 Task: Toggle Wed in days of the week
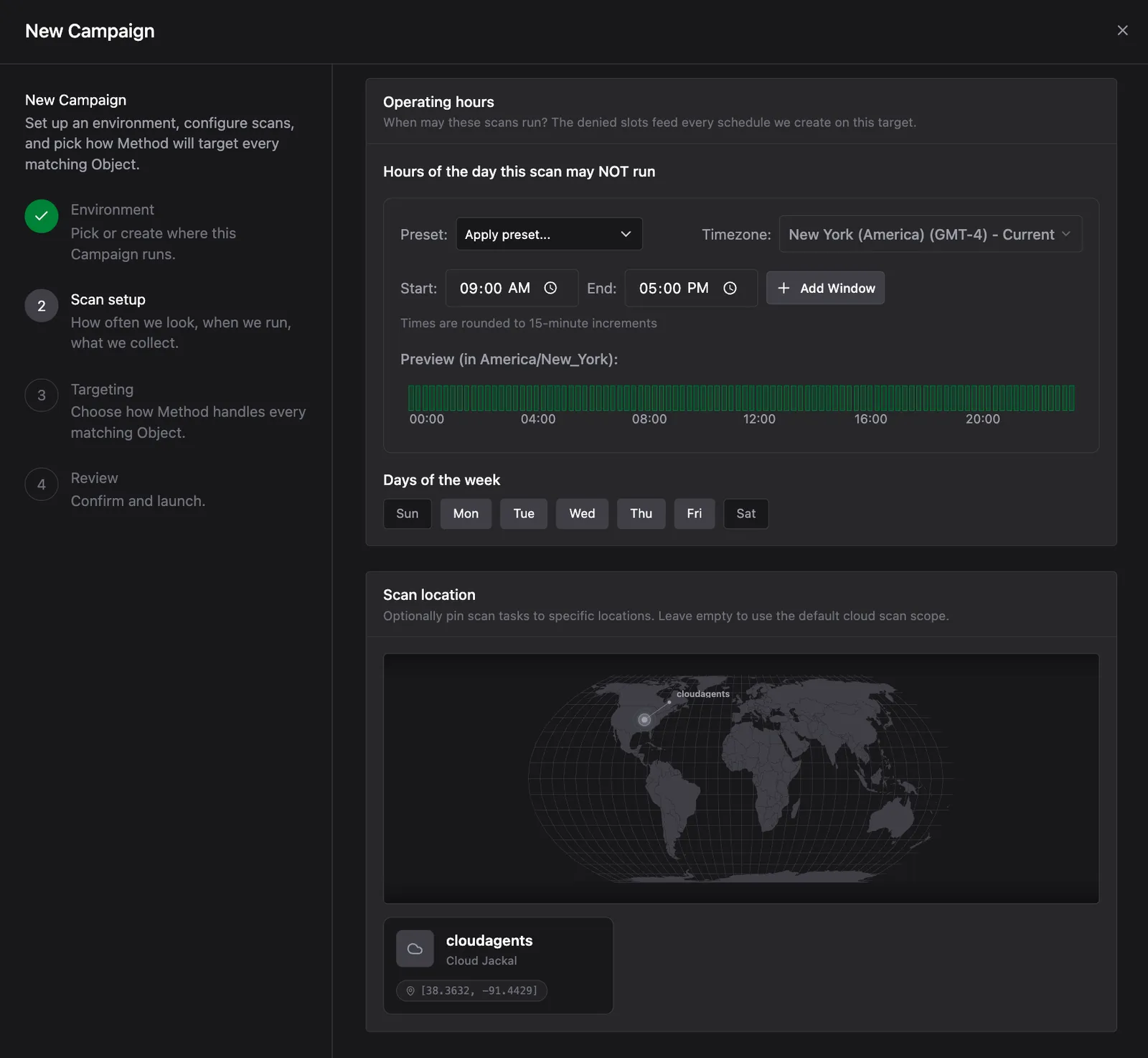582,514
